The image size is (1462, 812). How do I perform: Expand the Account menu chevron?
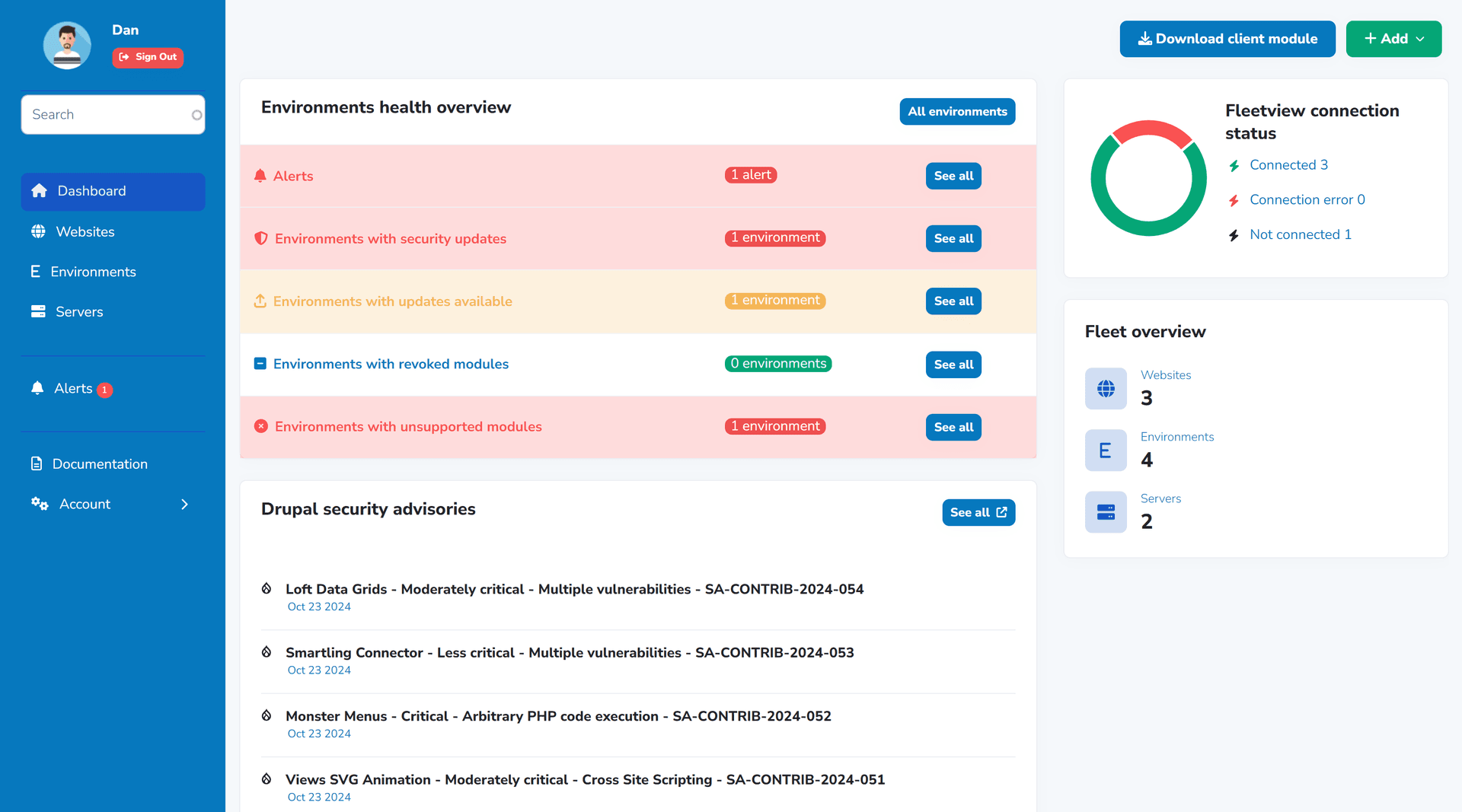184,504
